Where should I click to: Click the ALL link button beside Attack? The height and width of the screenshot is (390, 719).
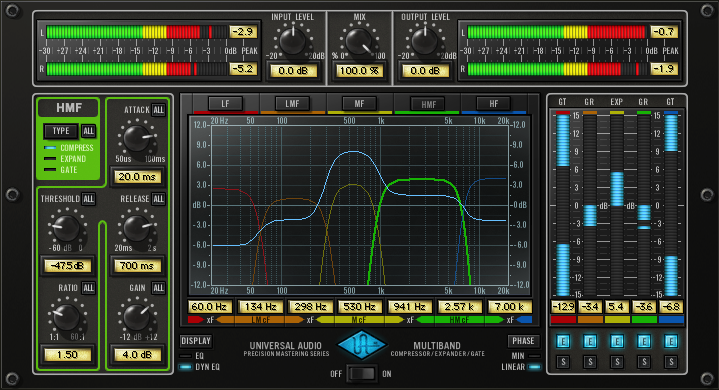point(158,110)
